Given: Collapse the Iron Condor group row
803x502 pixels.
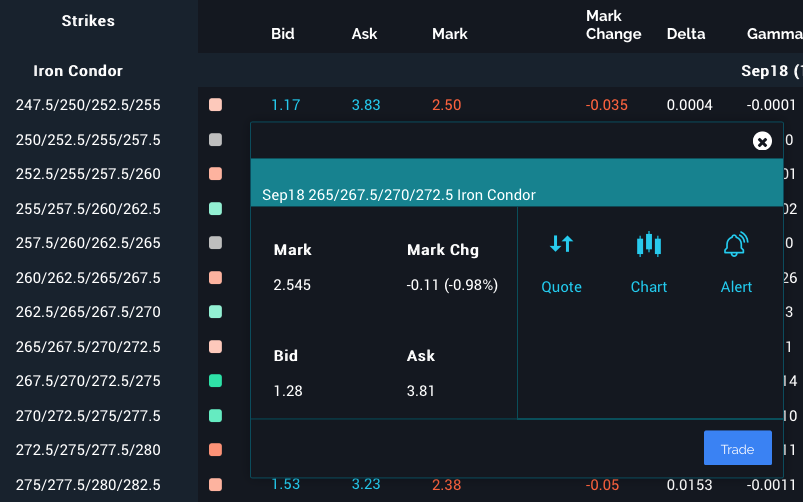Looking at the screenshot, I should point(78,71).
